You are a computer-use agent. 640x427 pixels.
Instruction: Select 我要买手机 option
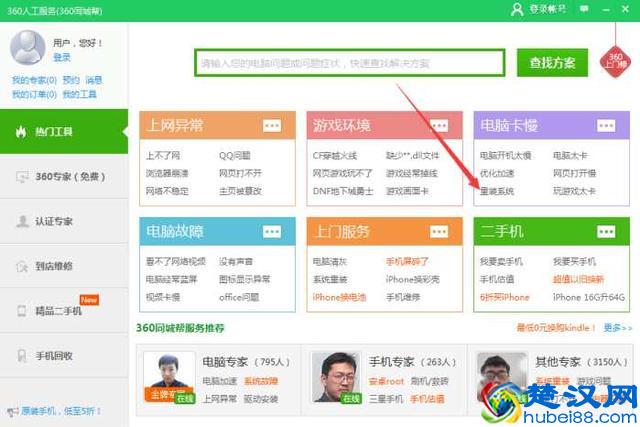tap(574, 262)
